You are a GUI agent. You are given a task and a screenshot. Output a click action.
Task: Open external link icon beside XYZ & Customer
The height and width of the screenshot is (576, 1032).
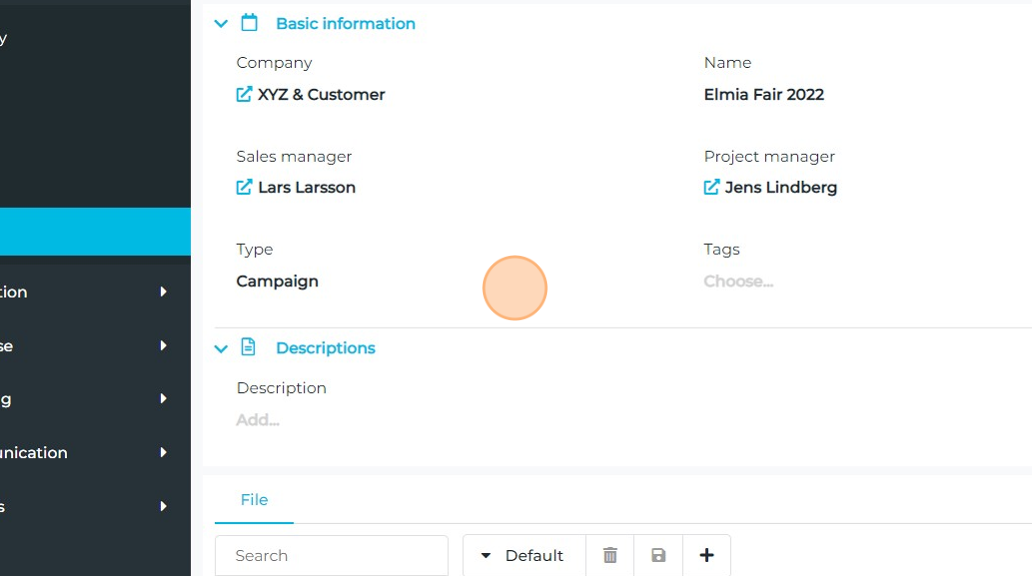(x=244, y=94)
